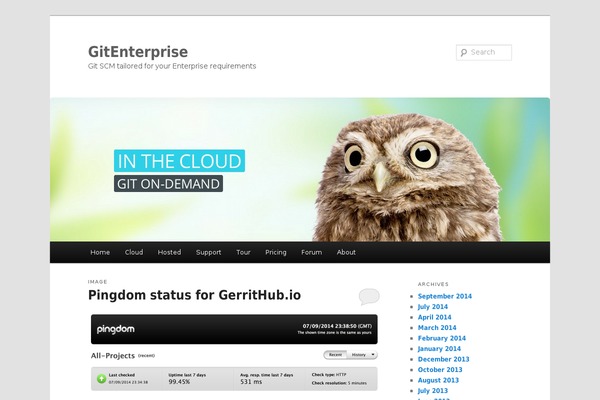Click the 531 ms response time value
This screenshot has width=600, height=400.
pyautogui.click(x=251, y=382)
